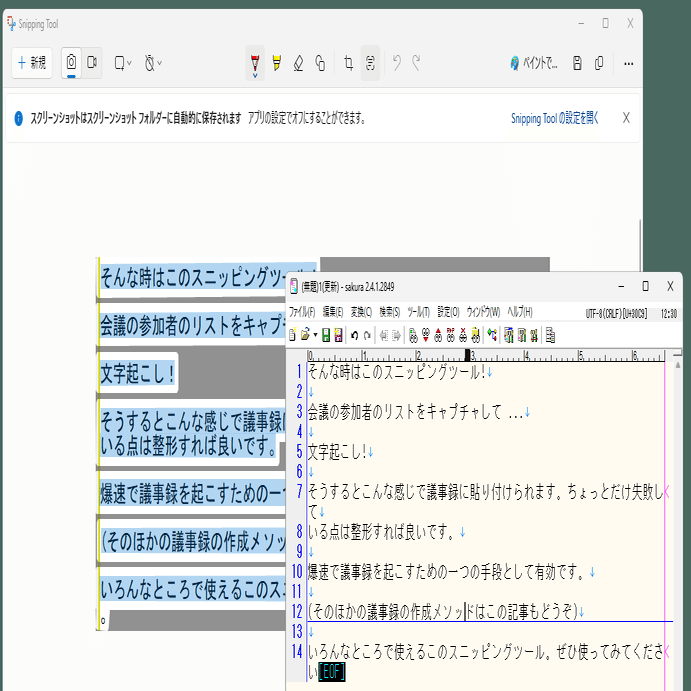
Task: Click the Snipping Tool vertical scrollbar
Action: tap(640, 245)
